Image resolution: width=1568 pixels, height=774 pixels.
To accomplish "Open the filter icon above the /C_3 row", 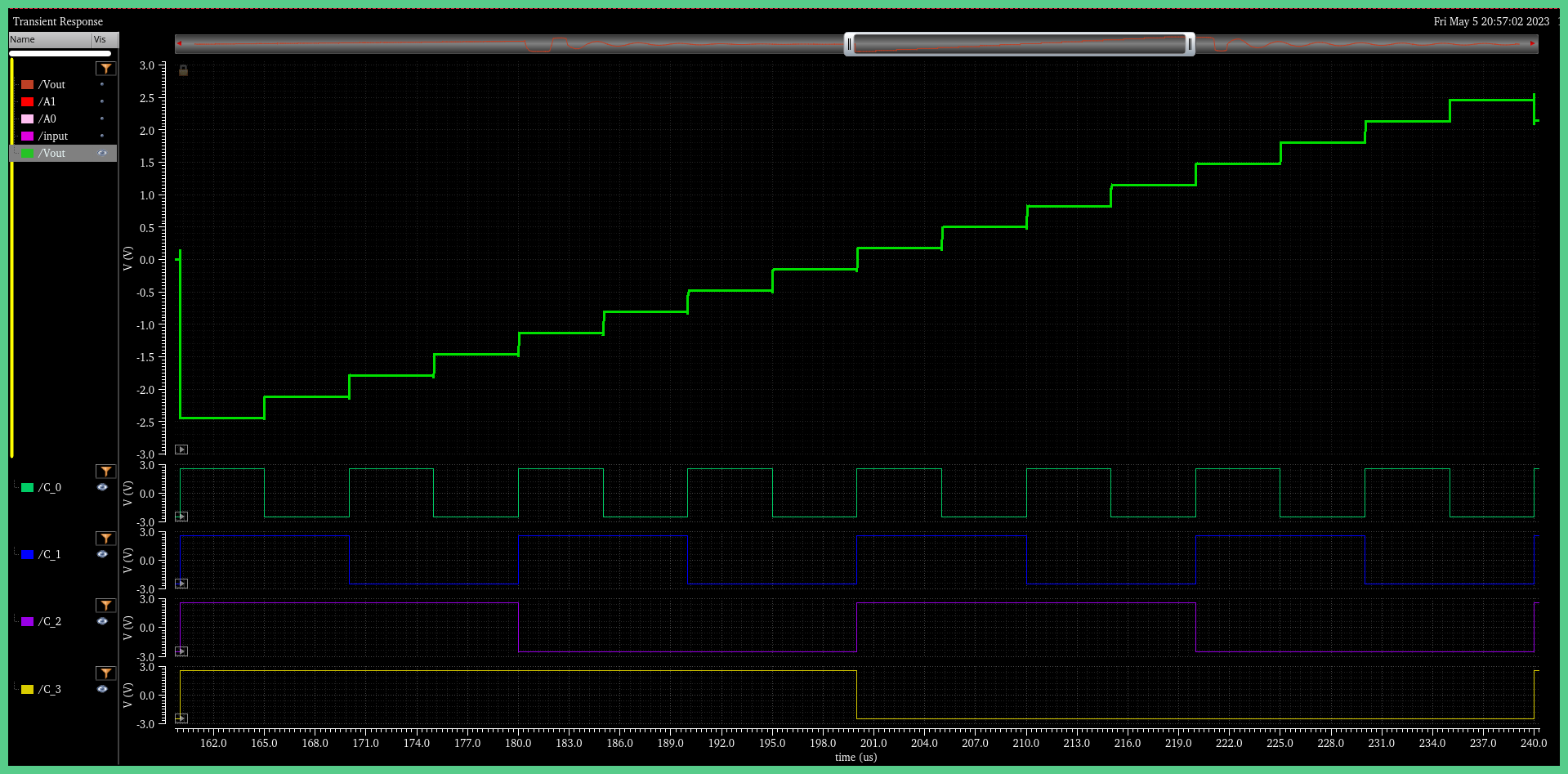I will 106,673.
